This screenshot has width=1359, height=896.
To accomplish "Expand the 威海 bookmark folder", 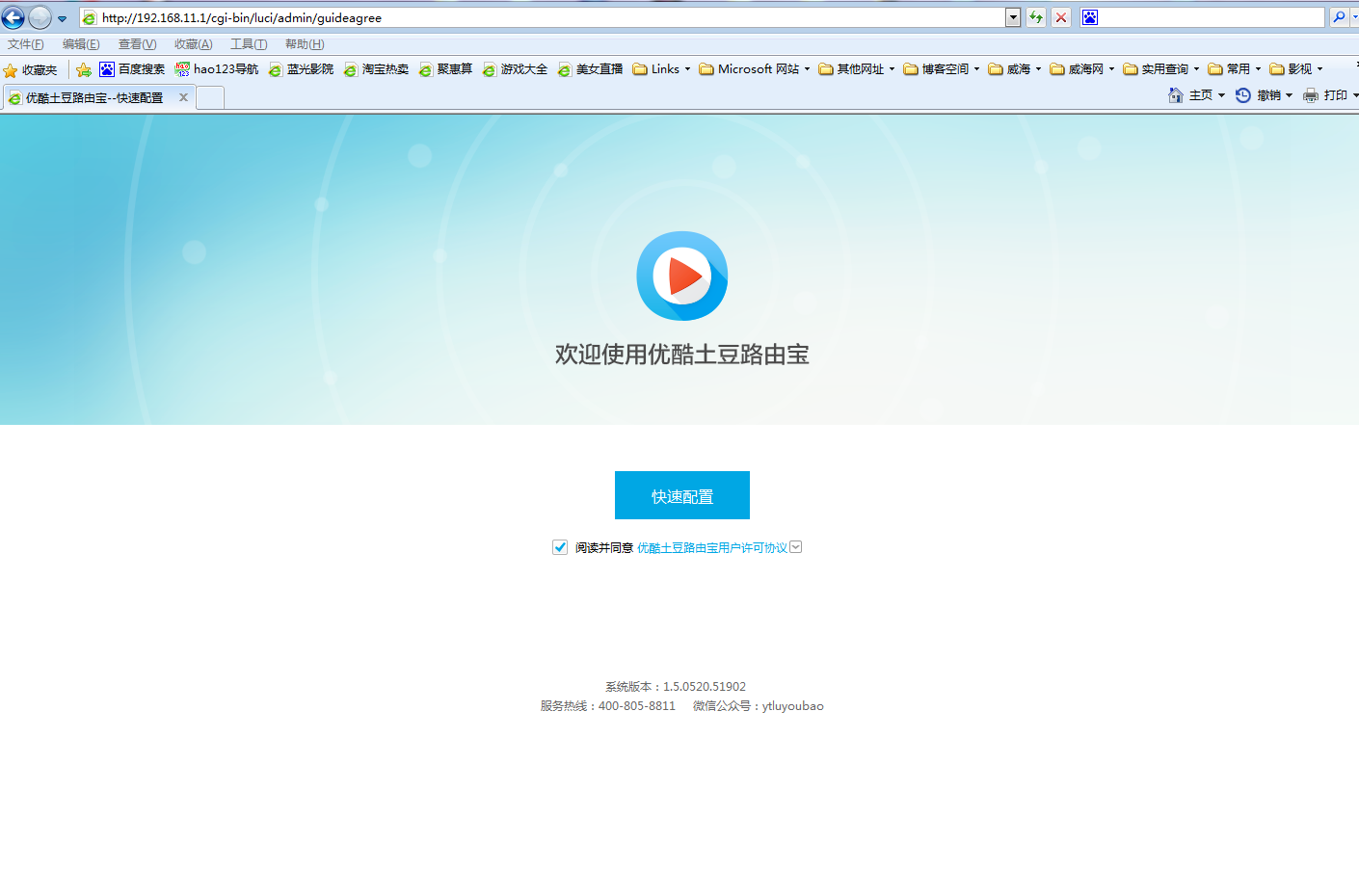I will (x=1015, y=69).
